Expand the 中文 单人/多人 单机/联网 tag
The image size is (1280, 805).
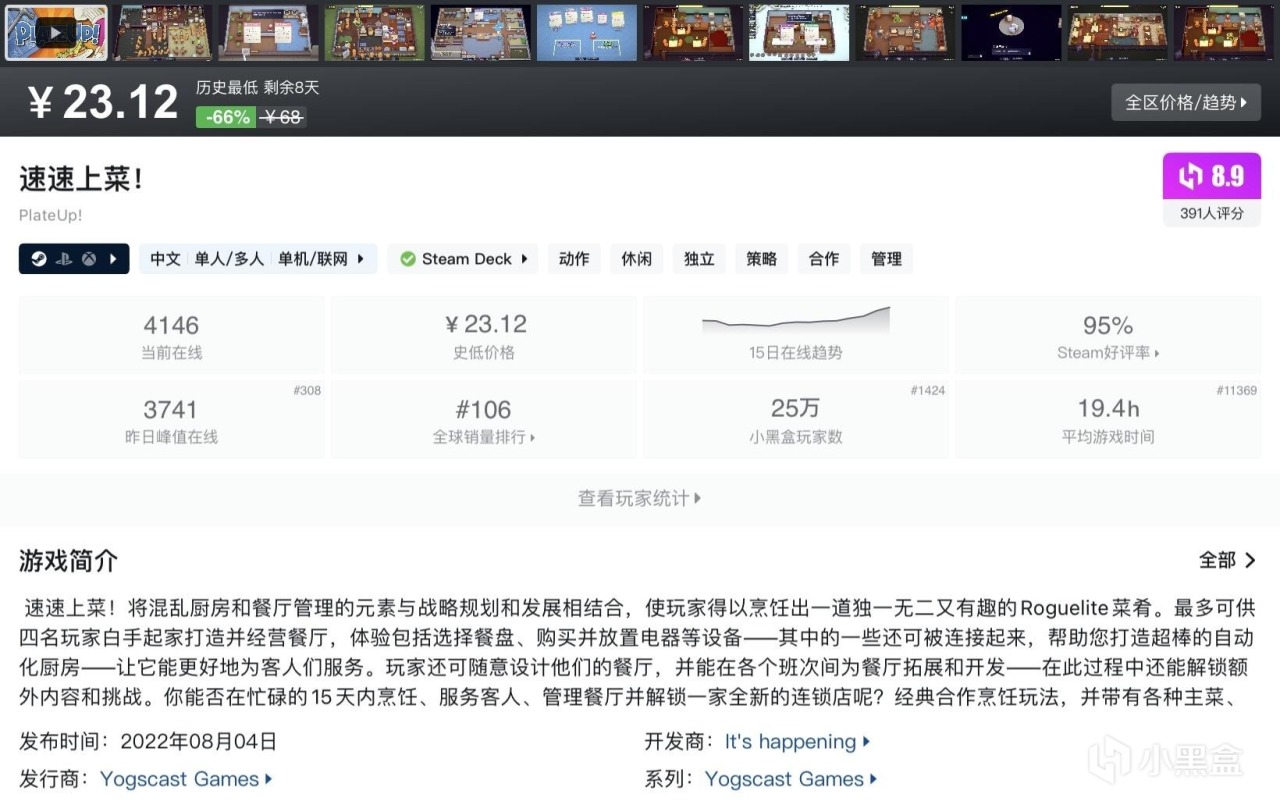click(x=258, y=259)
